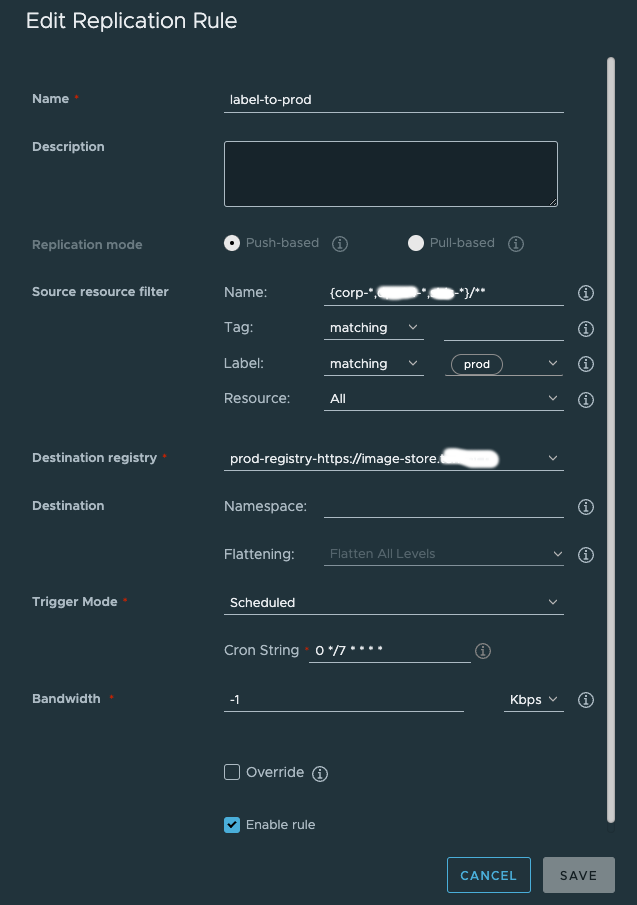Open info tooltip for Pull-based mode

516,244
